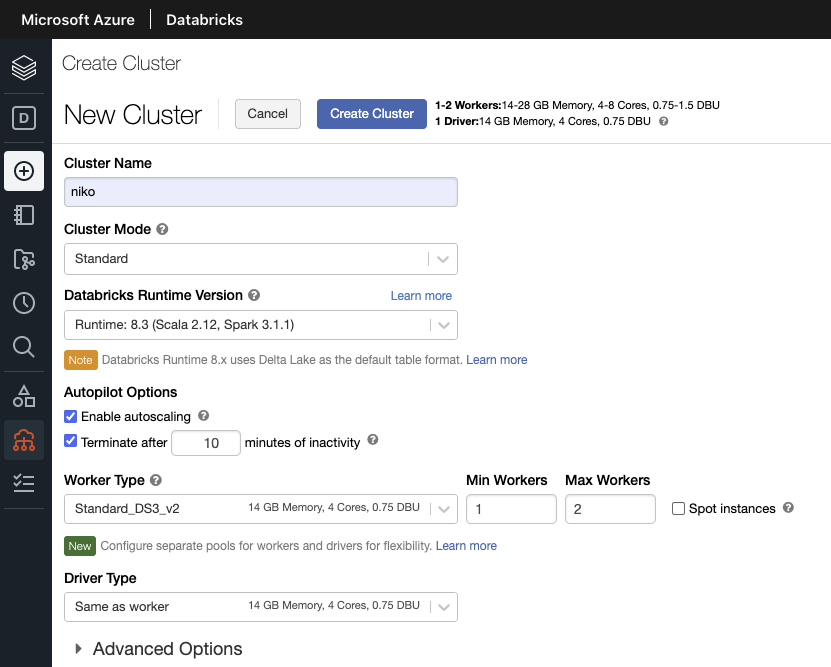Click the Create Cluster button
The height and width of the screenshot is (667, 831).
(x=372, y=114)
